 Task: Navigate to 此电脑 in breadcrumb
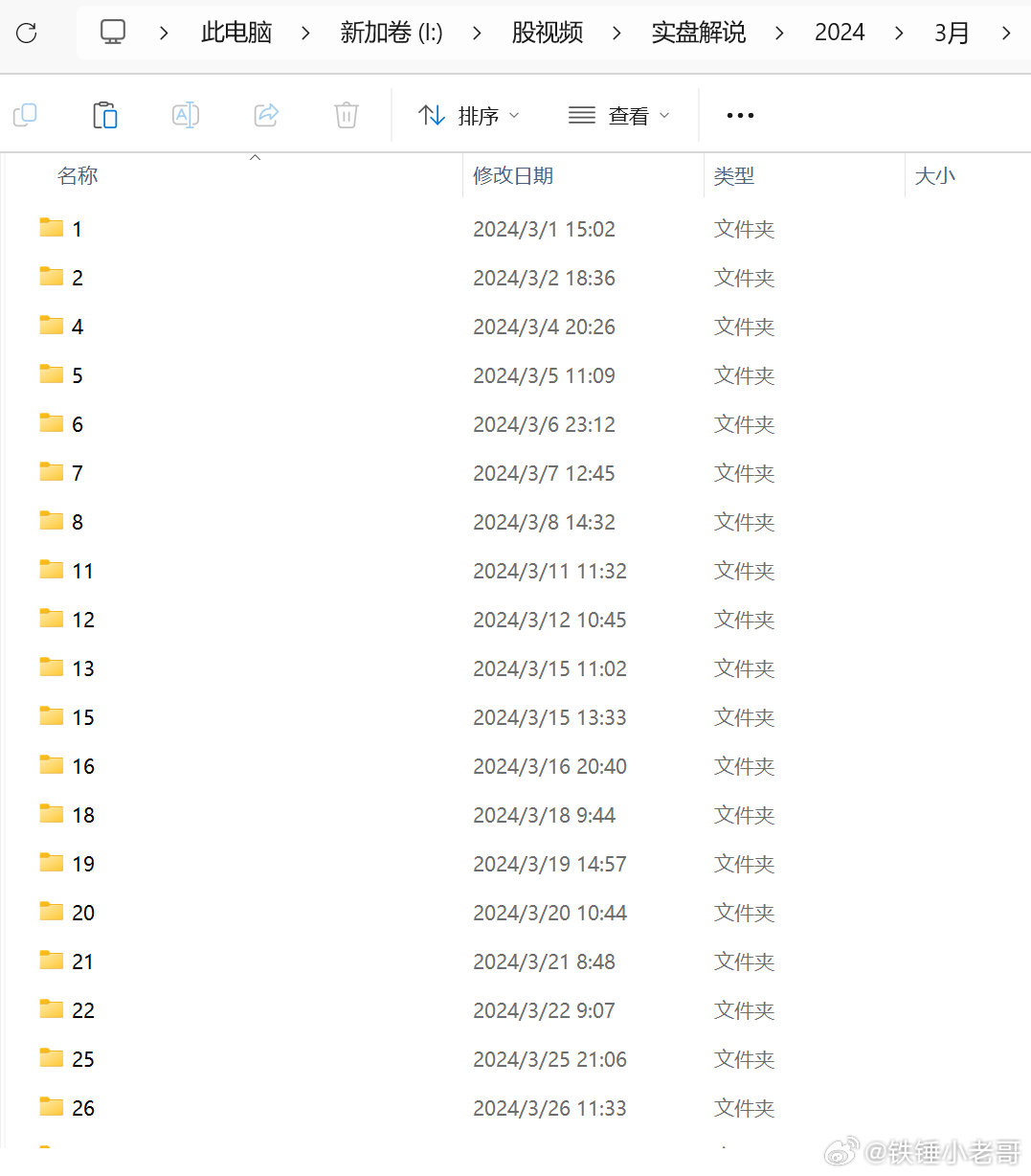click(236, 33)
